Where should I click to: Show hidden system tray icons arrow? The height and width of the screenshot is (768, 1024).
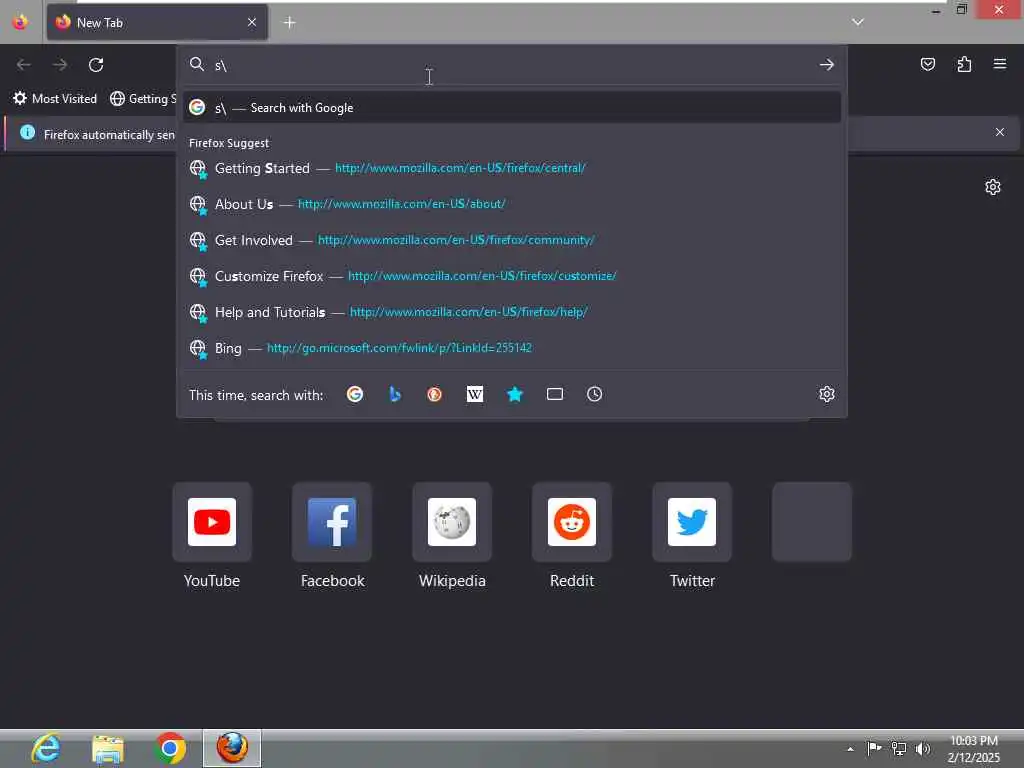click(850, 749)
